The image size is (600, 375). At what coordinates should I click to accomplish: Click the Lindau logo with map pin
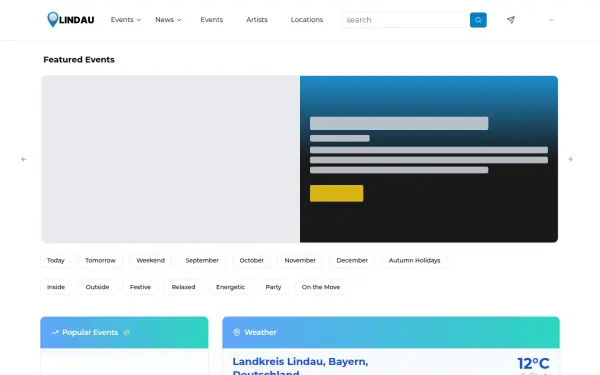(70, 20)
